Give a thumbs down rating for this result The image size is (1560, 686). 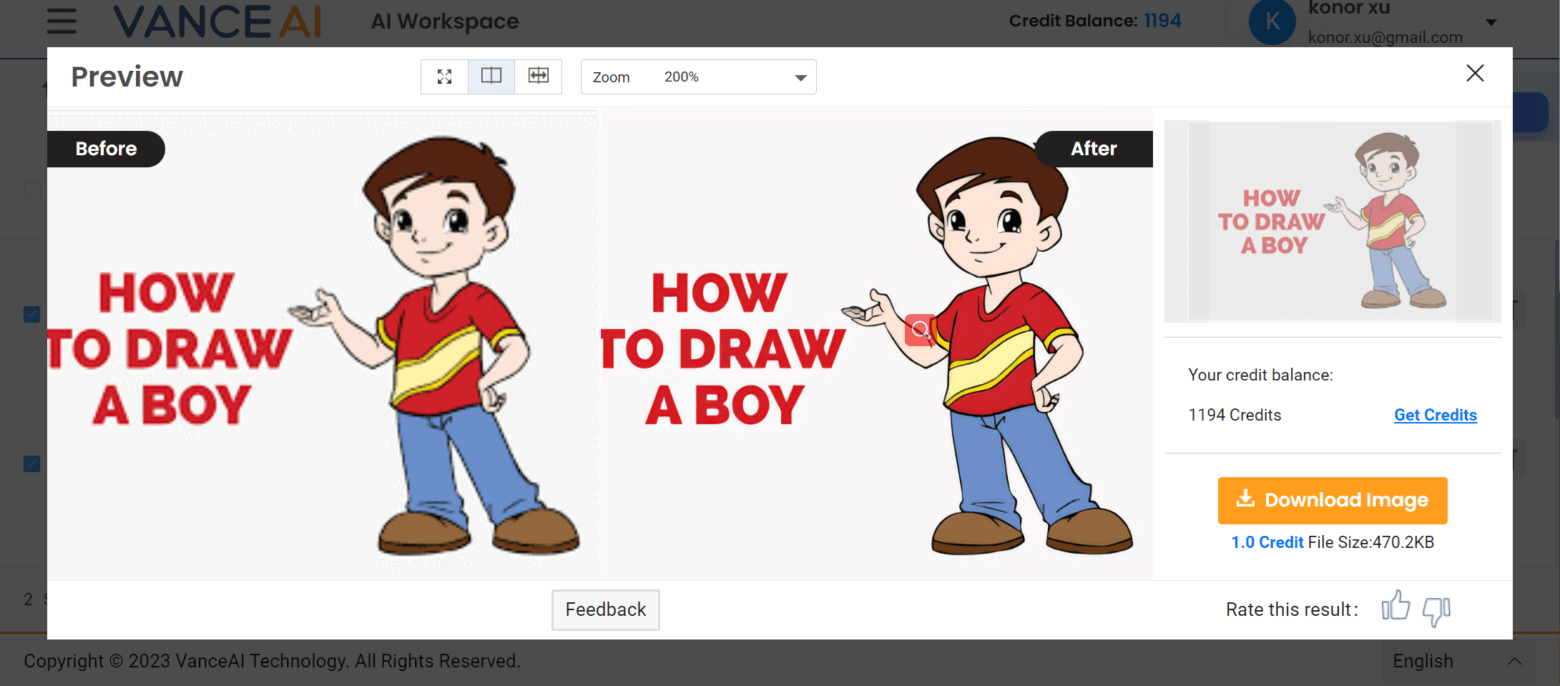pyautogui.click(x=1436, y=610)
